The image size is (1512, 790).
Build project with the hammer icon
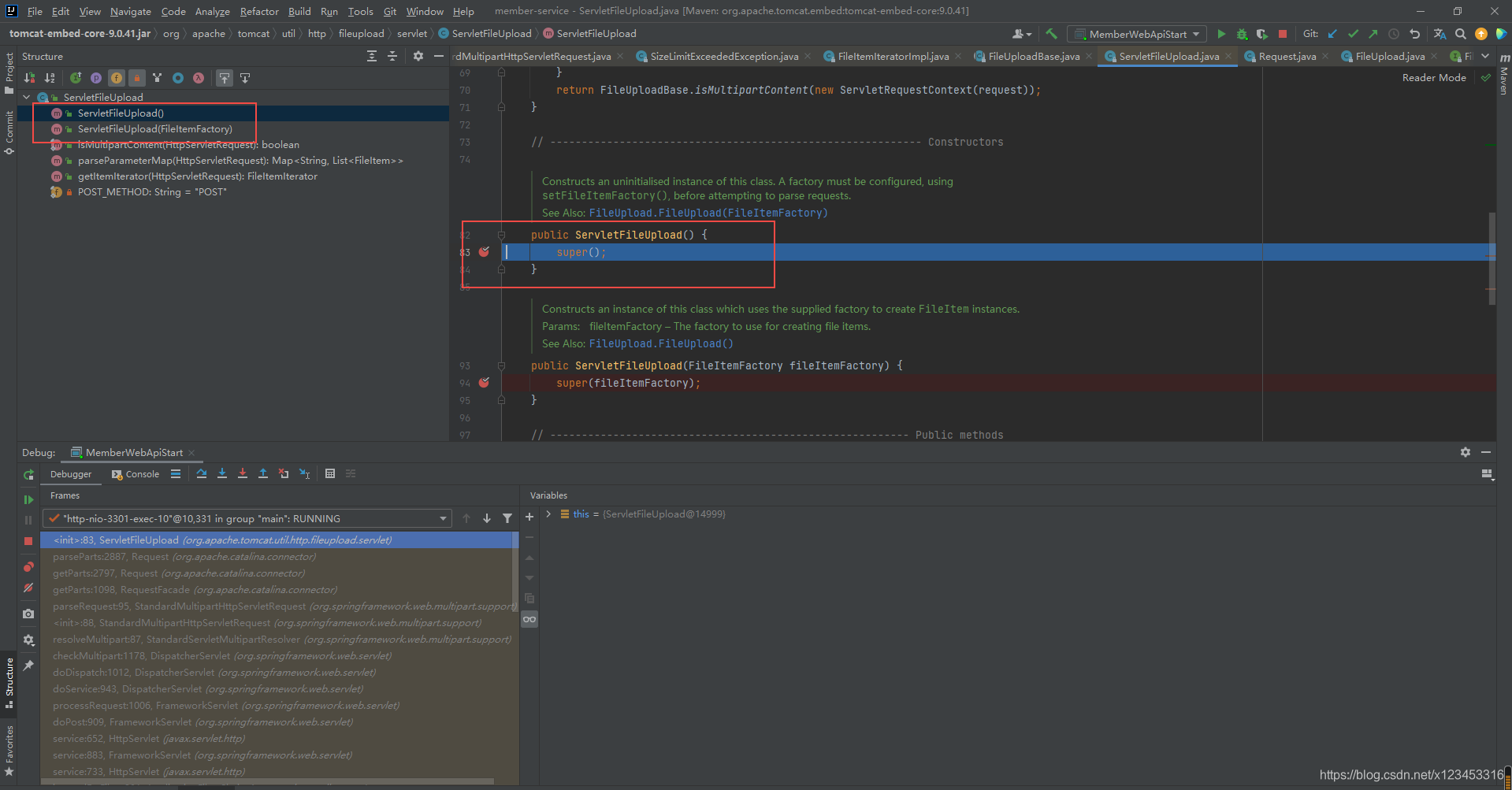click(1051, 34)
